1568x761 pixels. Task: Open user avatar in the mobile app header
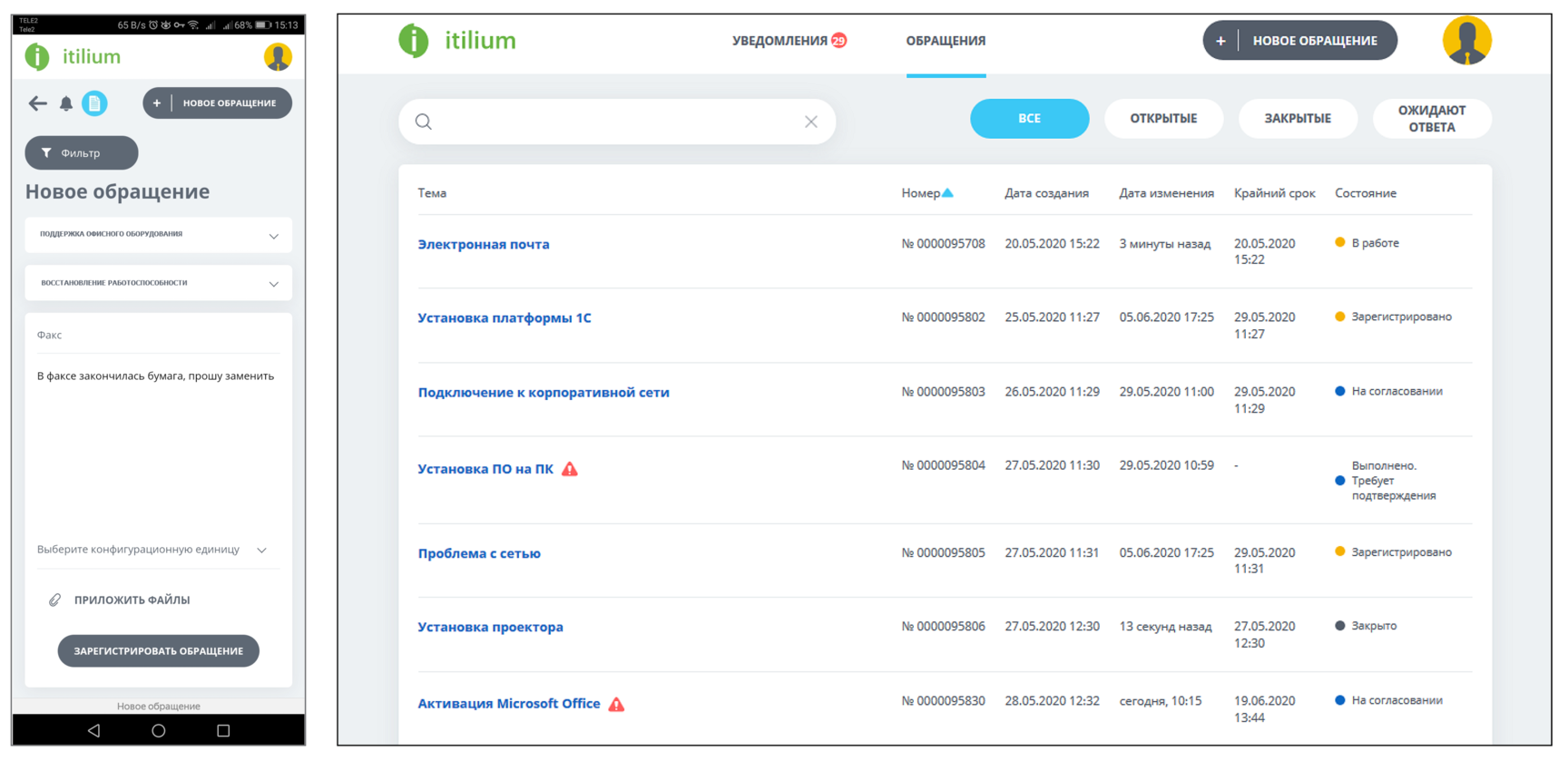278,56
